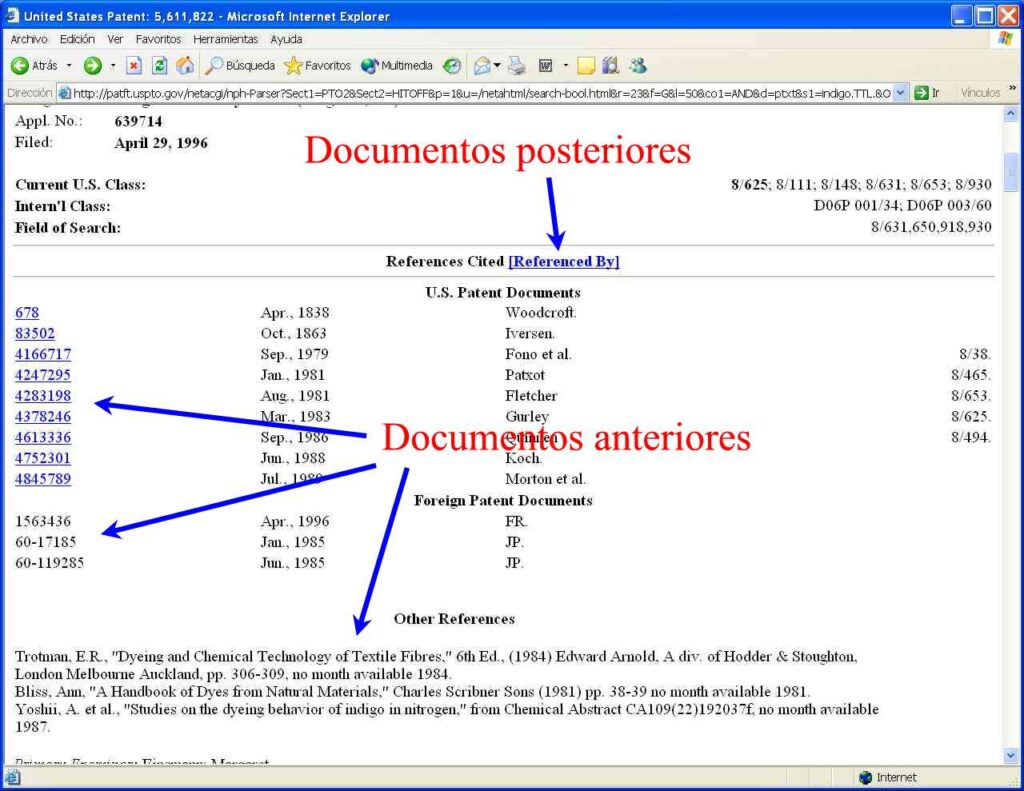Click the Windows flag logo in the menu bar
This screenshot has width=1024, height=791.
click(x=1006, y=39)
